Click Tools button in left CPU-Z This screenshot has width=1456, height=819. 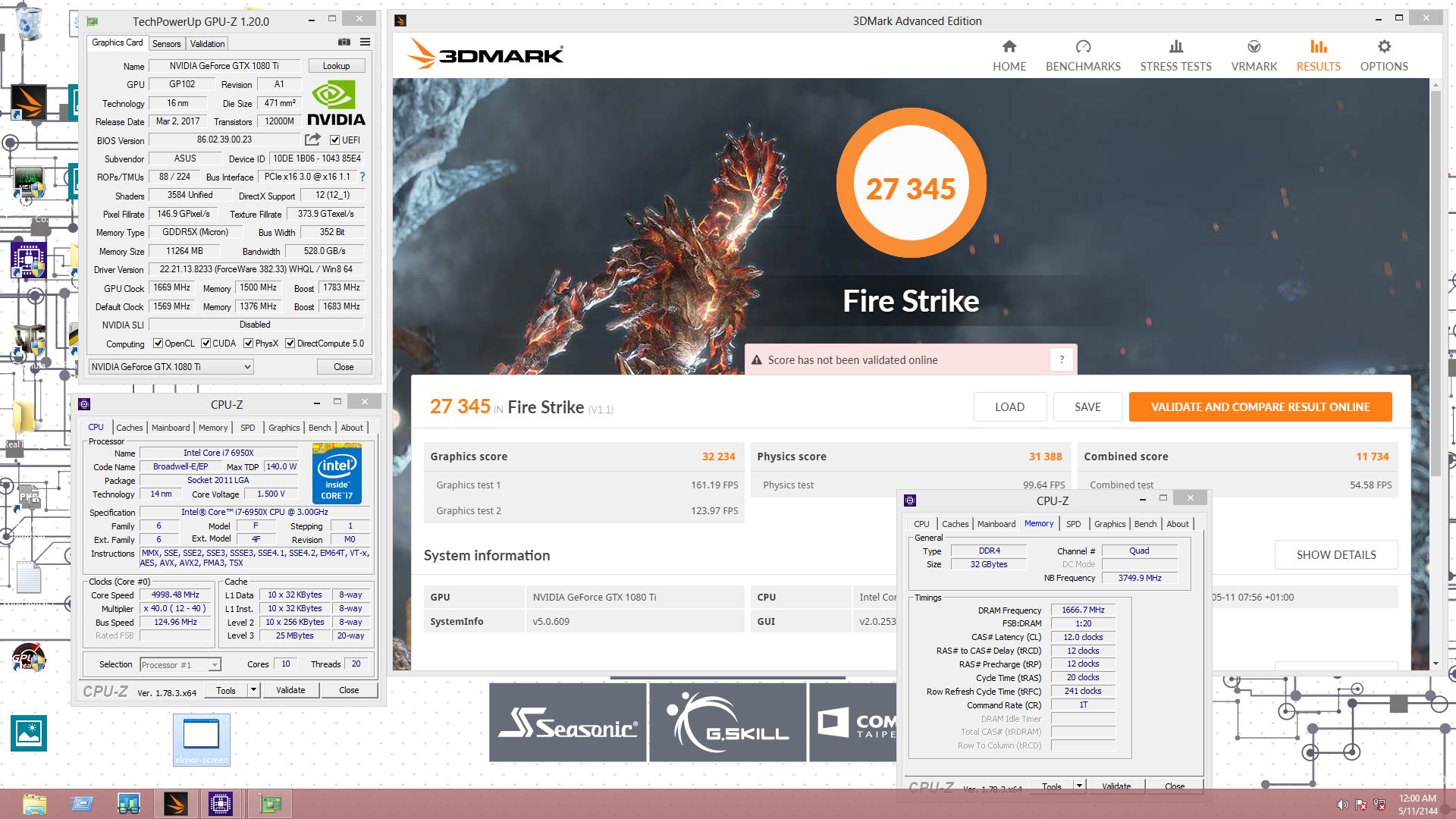click(x=226, y=690)
